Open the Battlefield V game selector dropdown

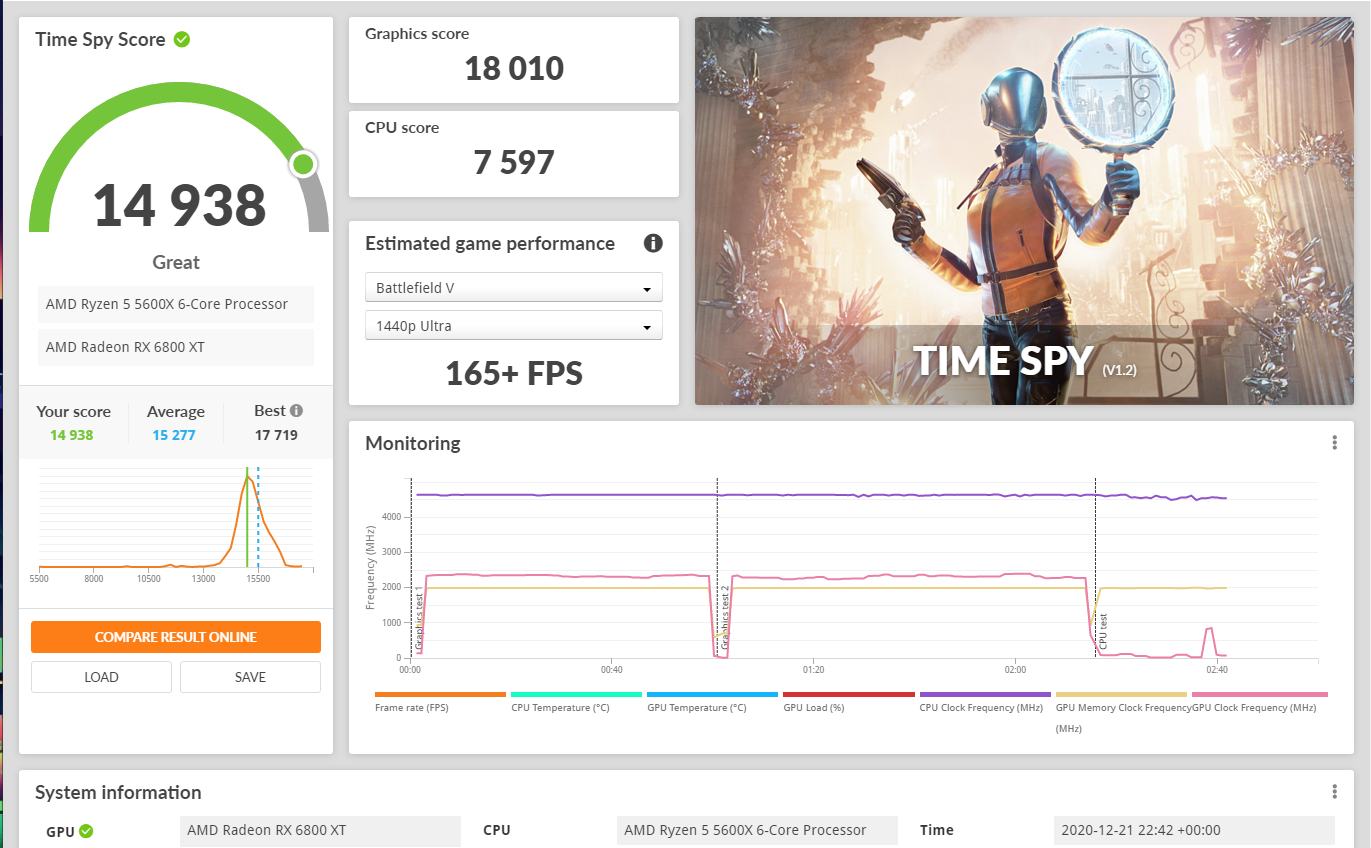click(513, 287)
